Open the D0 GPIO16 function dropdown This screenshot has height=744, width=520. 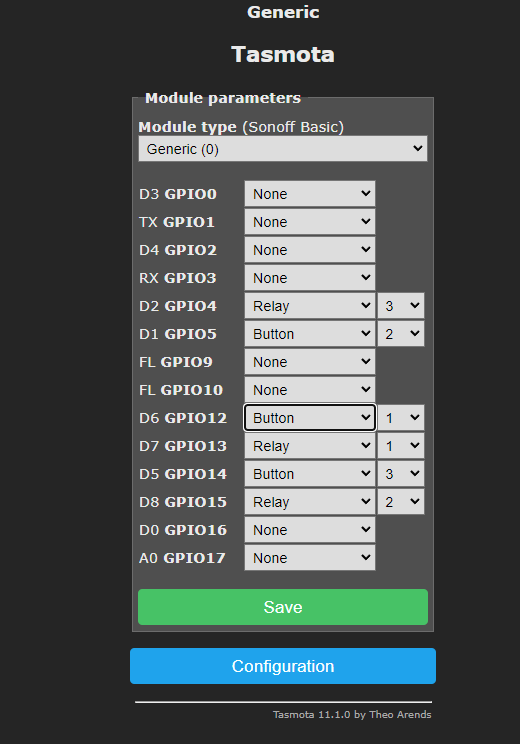[x=310, y=530]
